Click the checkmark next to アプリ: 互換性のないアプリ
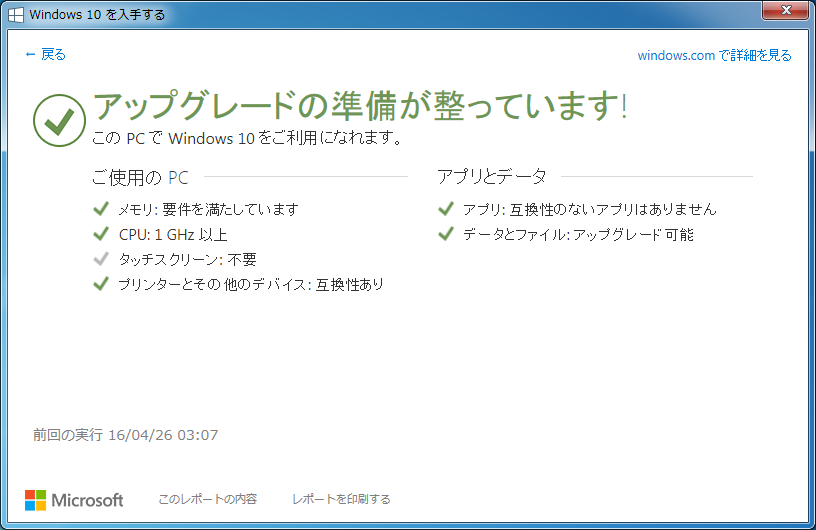816x530 pixels. coord(446,209)
